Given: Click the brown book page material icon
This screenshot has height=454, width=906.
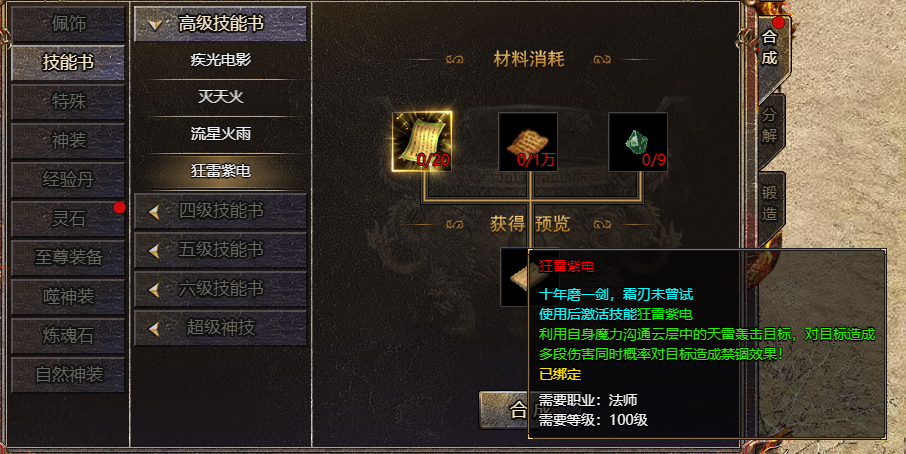Looking at the screenshot, I should pos(528,142).
